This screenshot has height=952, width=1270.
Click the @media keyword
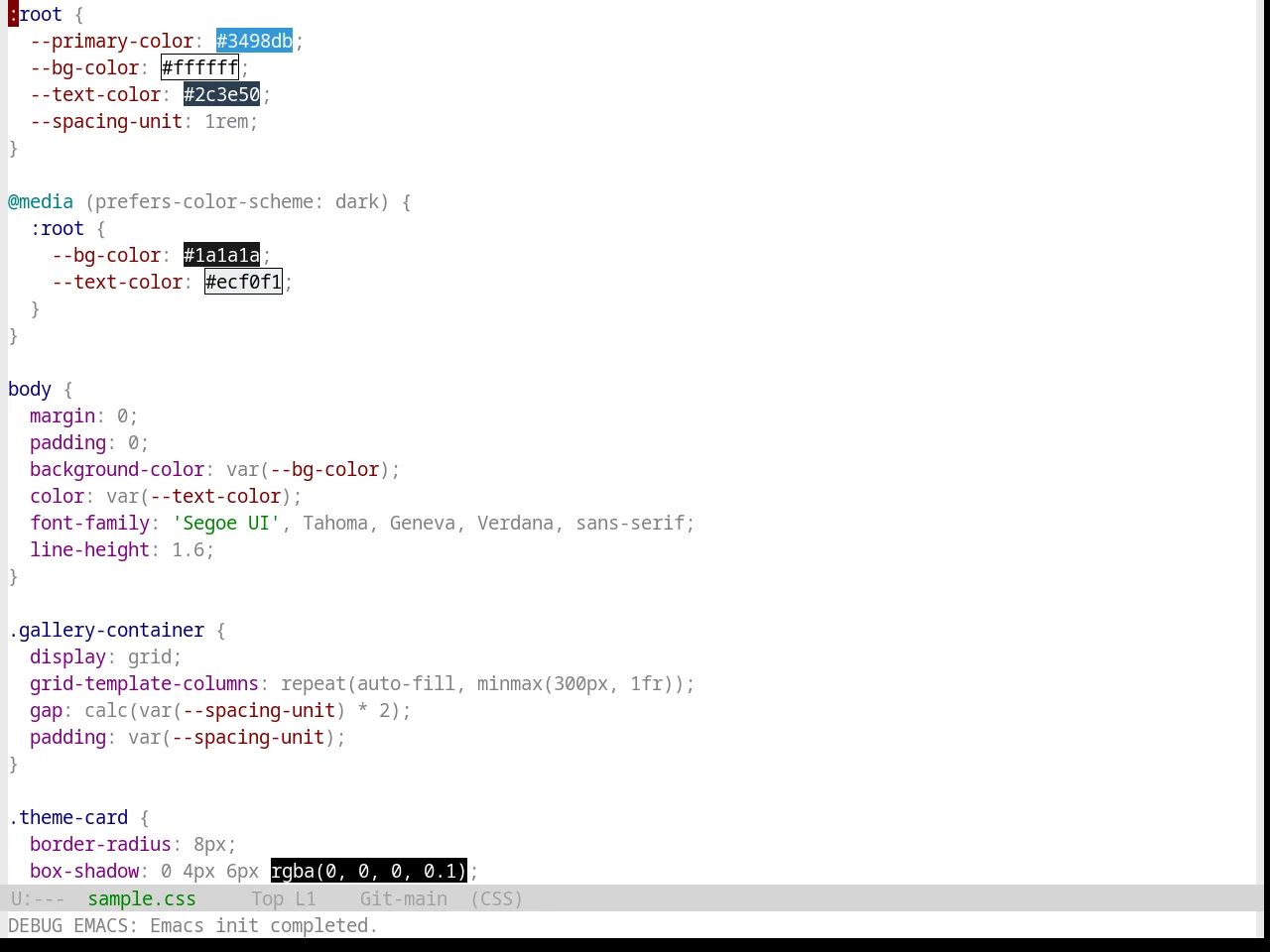click(41, 201)
